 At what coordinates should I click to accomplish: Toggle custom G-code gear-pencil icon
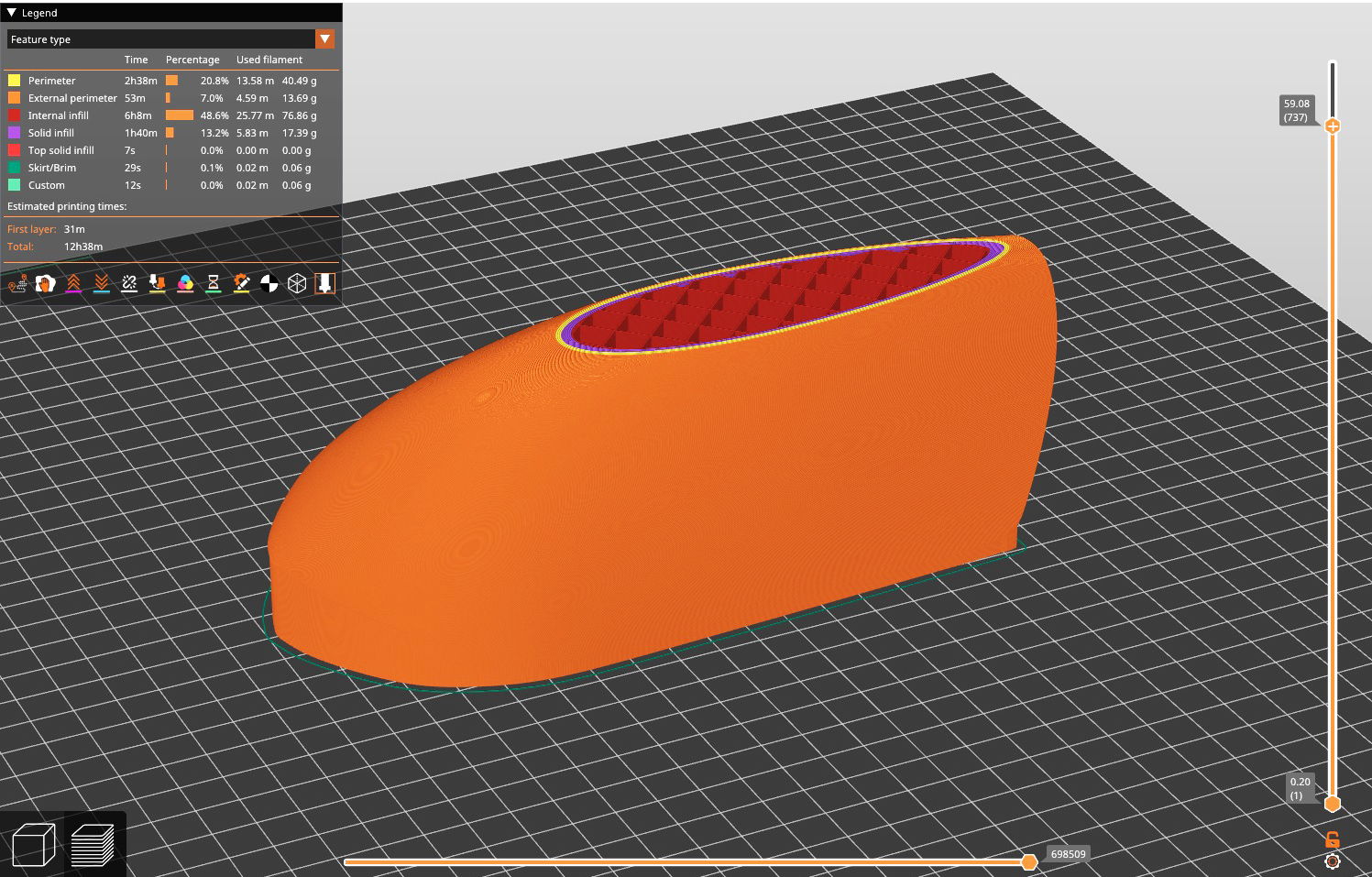241,284
